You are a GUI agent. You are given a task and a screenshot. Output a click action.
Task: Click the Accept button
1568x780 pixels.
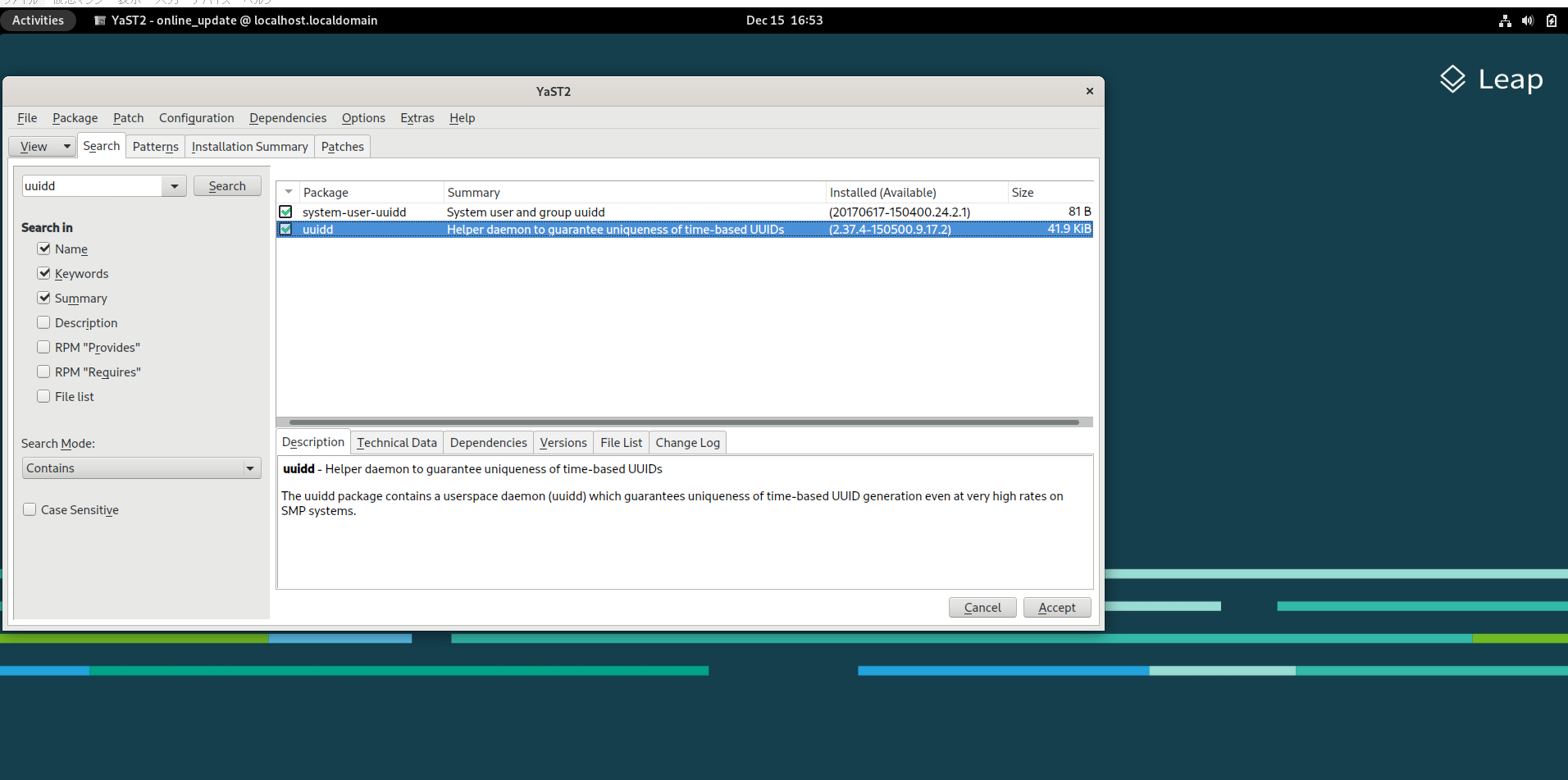pos(1057,607)
